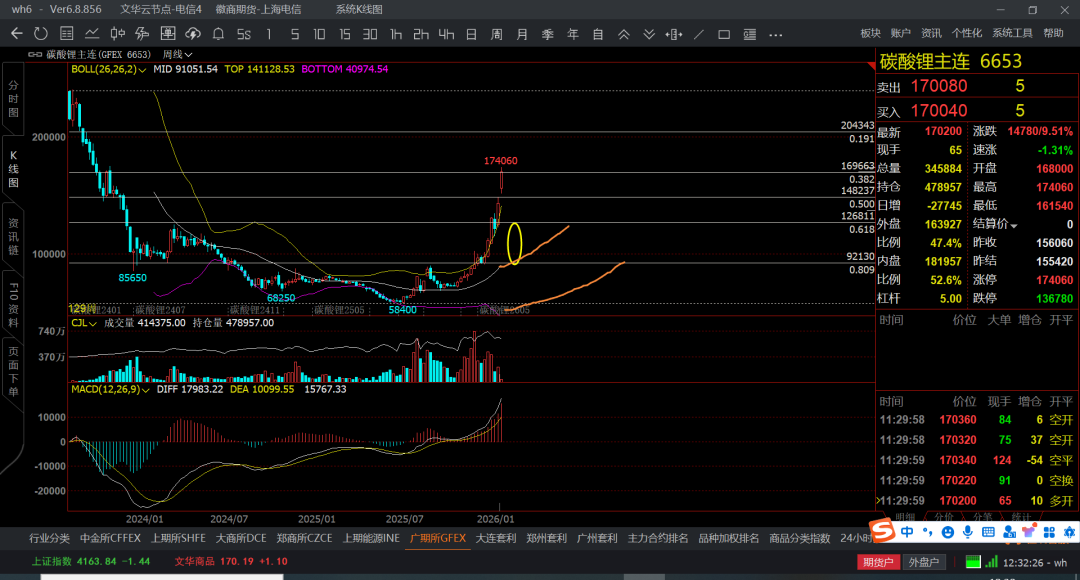Open the 结算价 dropdown arrow

pos(1014,225)
